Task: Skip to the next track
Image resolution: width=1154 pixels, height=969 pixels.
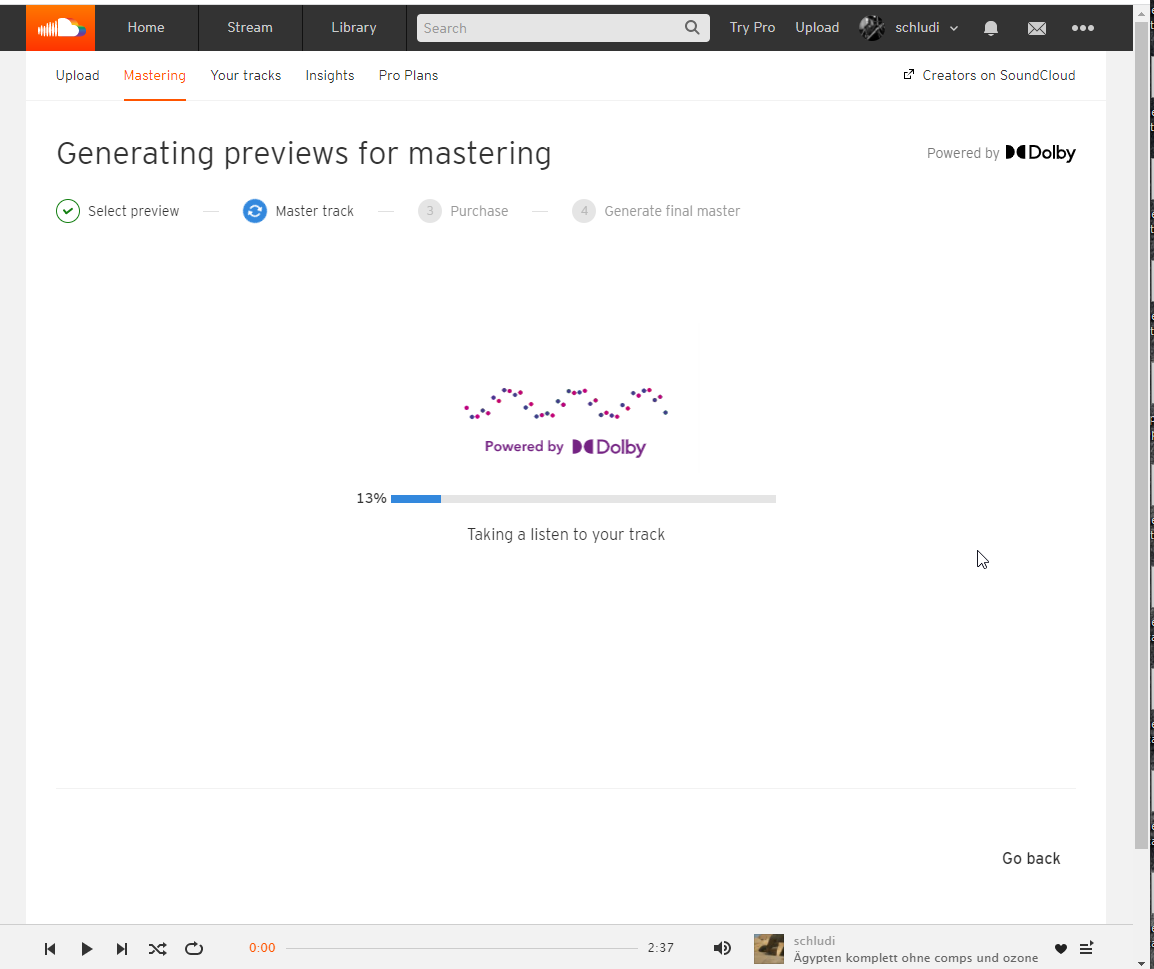Action: coord(122,948)
